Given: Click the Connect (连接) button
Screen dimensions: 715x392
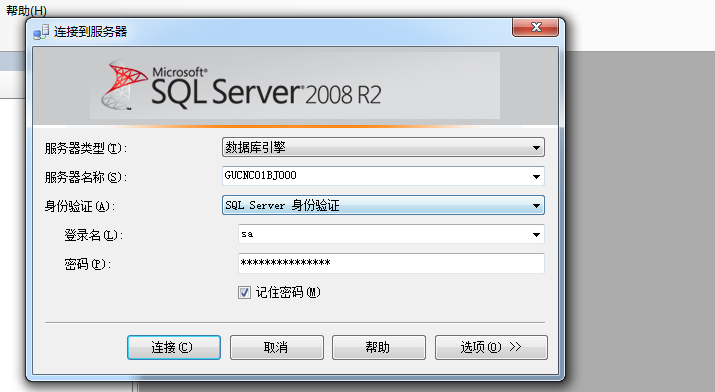Looking at the screenshot, I should pyautogui.click(x=174, y=347).
